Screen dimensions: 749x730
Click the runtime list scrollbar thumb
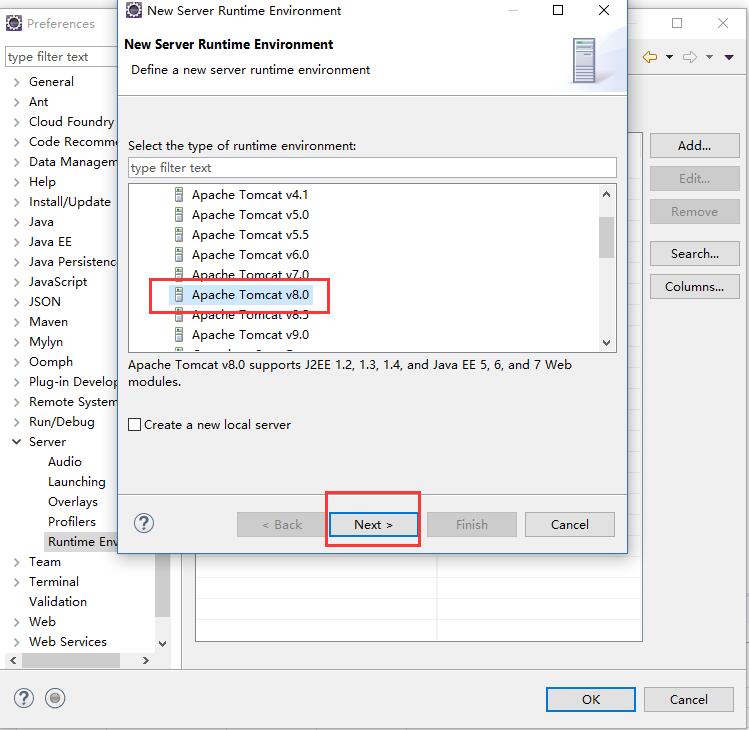click(607, 237)
